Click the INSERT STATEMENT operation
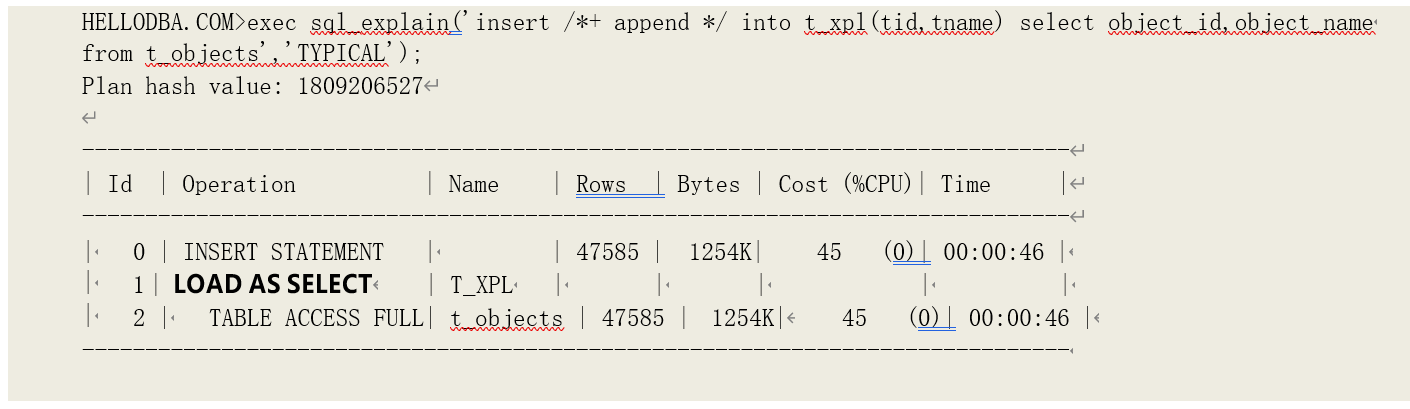Screen dimensions: 1410x409 [x=283, y=252]
